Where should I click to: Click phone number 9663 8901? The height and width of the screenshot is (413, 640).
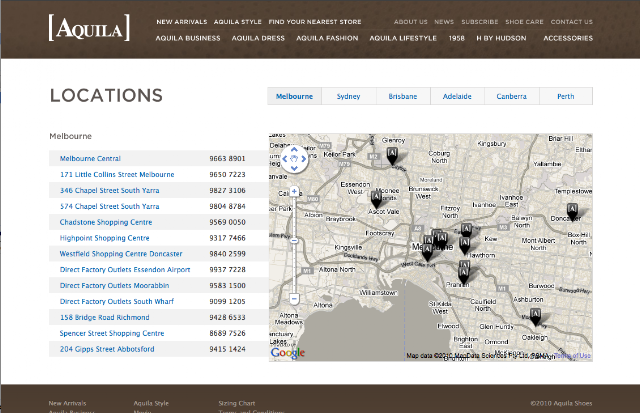point(227,158)
